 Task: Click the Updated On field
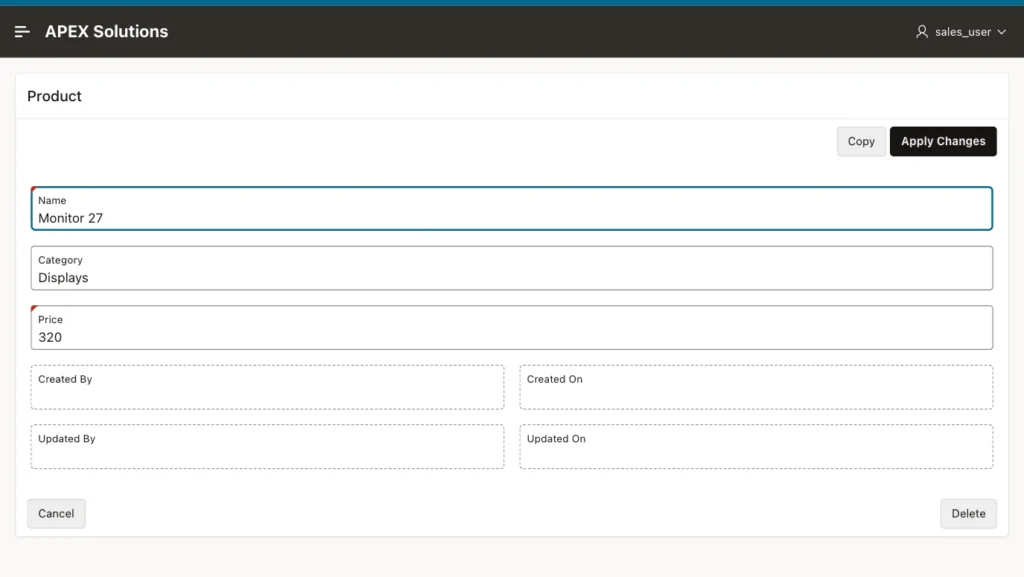pos(756,446)
